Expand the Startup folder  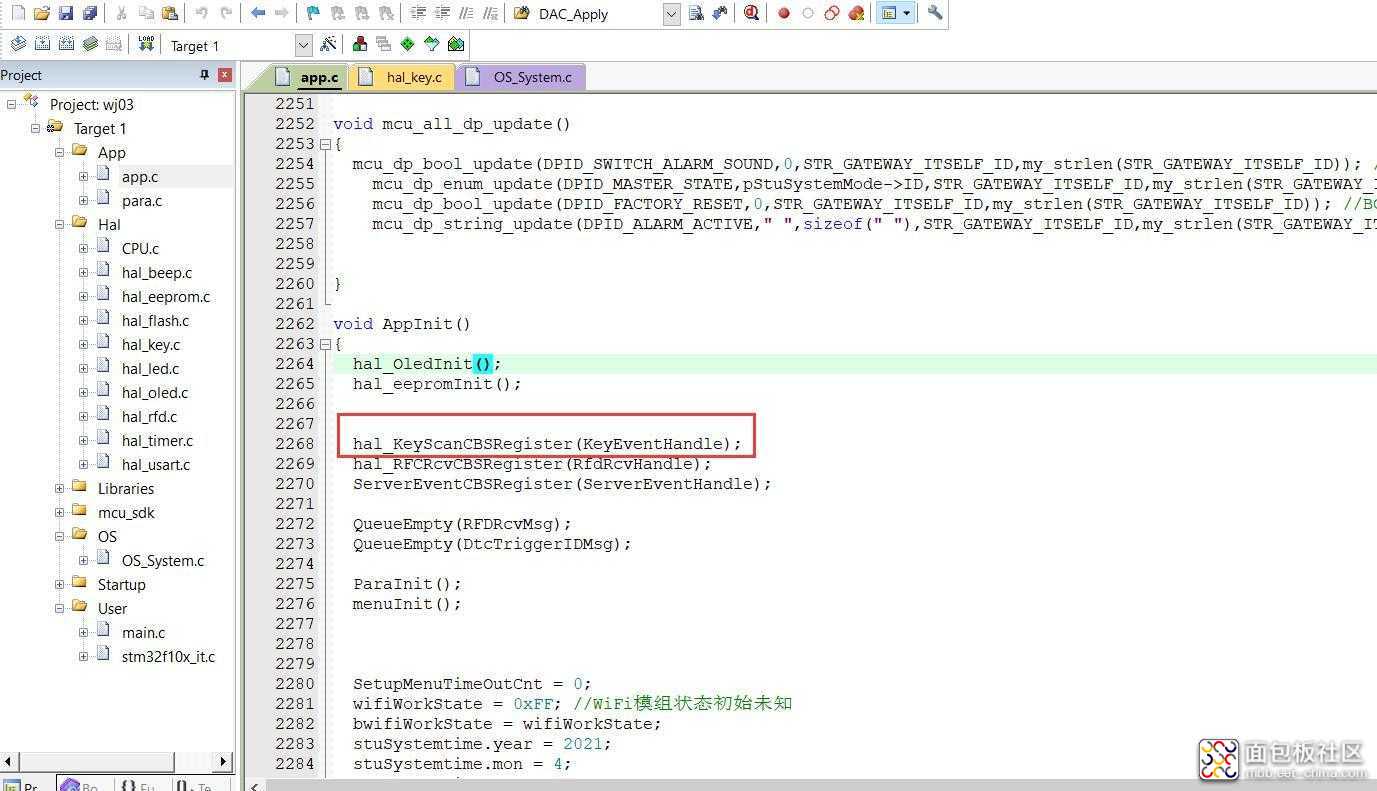[x=60, y=584]
